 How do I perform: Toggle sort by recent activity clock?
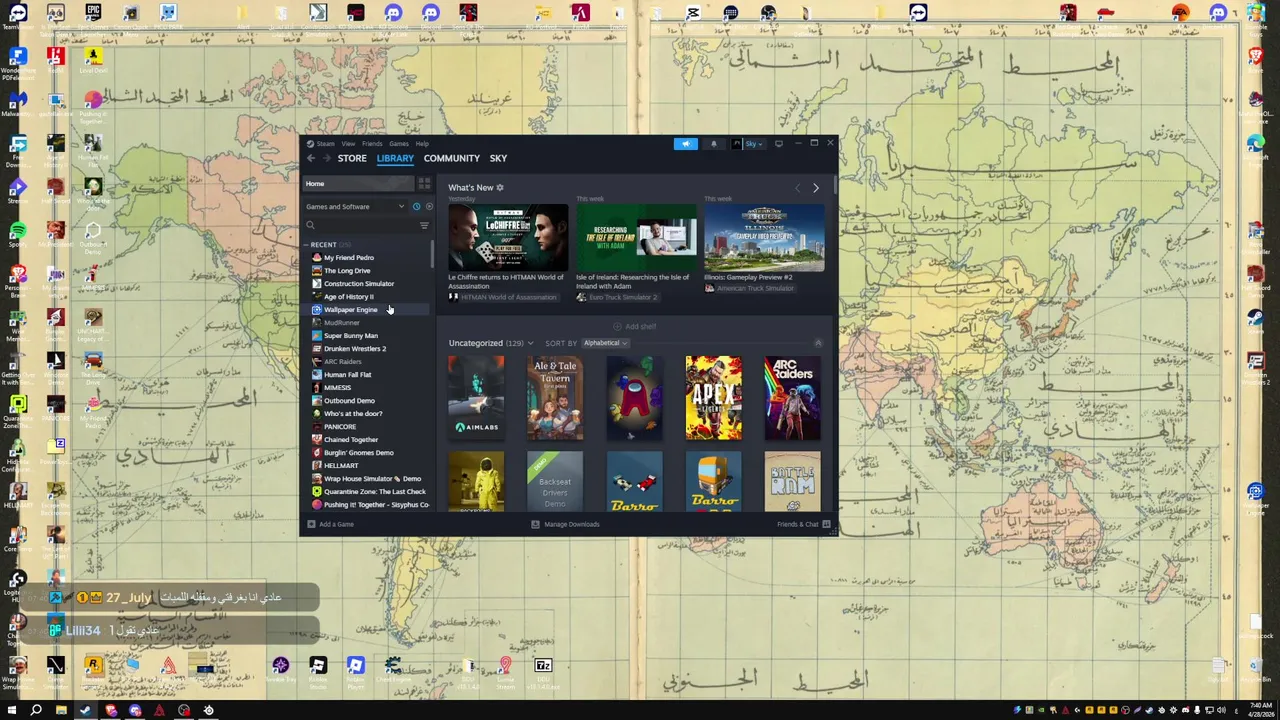(417, 207)
